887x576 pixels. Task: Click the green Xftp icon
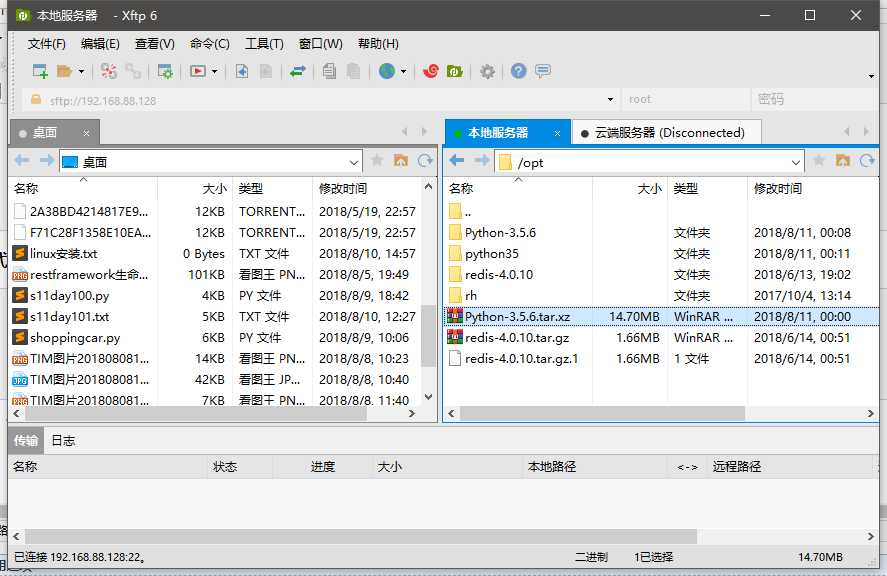pos(455,71)
